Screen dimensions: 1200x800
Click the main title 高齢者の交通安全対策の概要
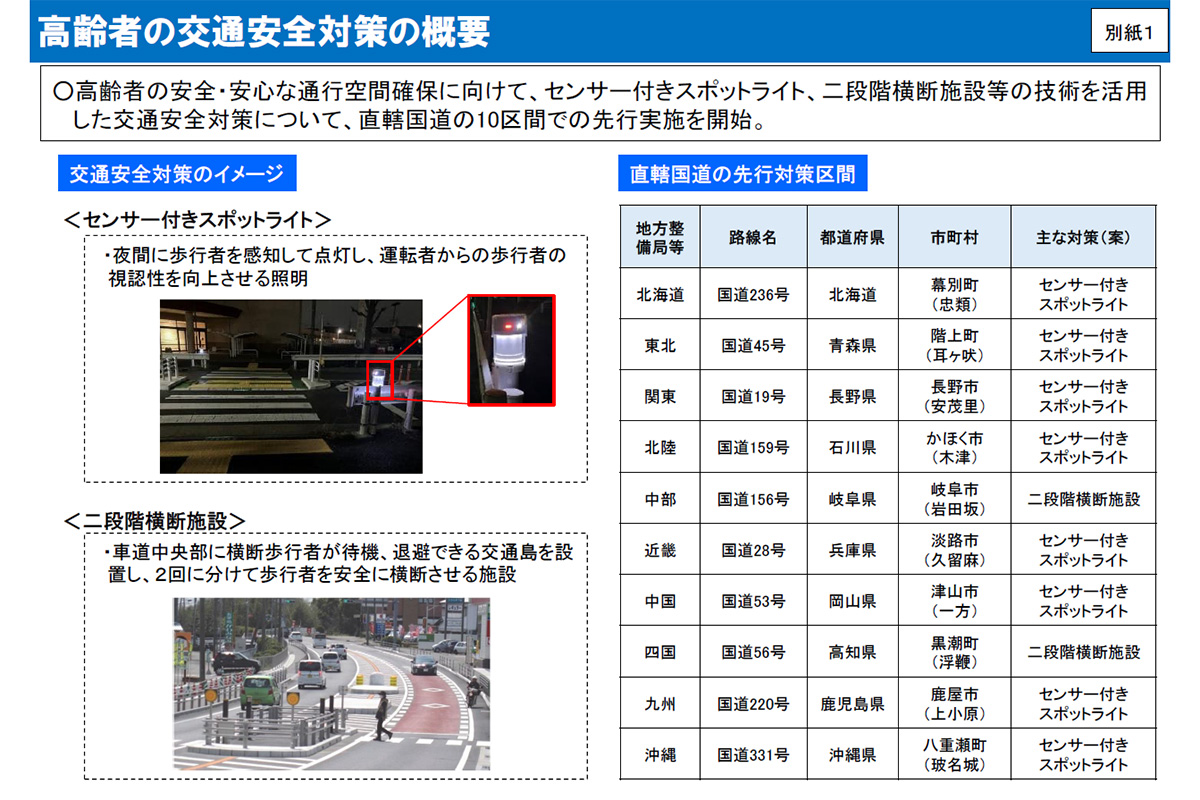[264, 32]
